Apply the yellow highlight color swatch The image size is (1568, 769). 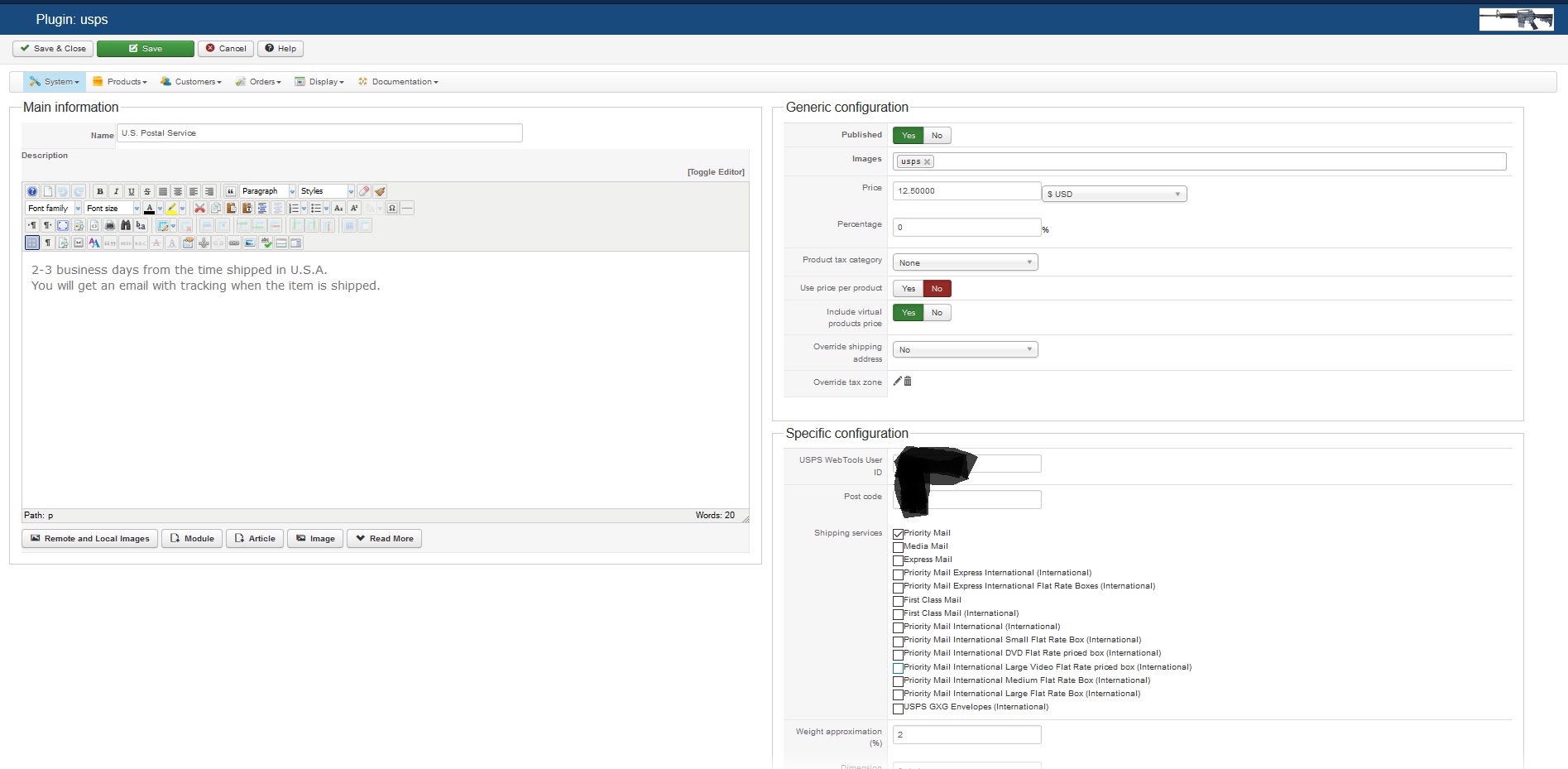(x=172, y=209)
